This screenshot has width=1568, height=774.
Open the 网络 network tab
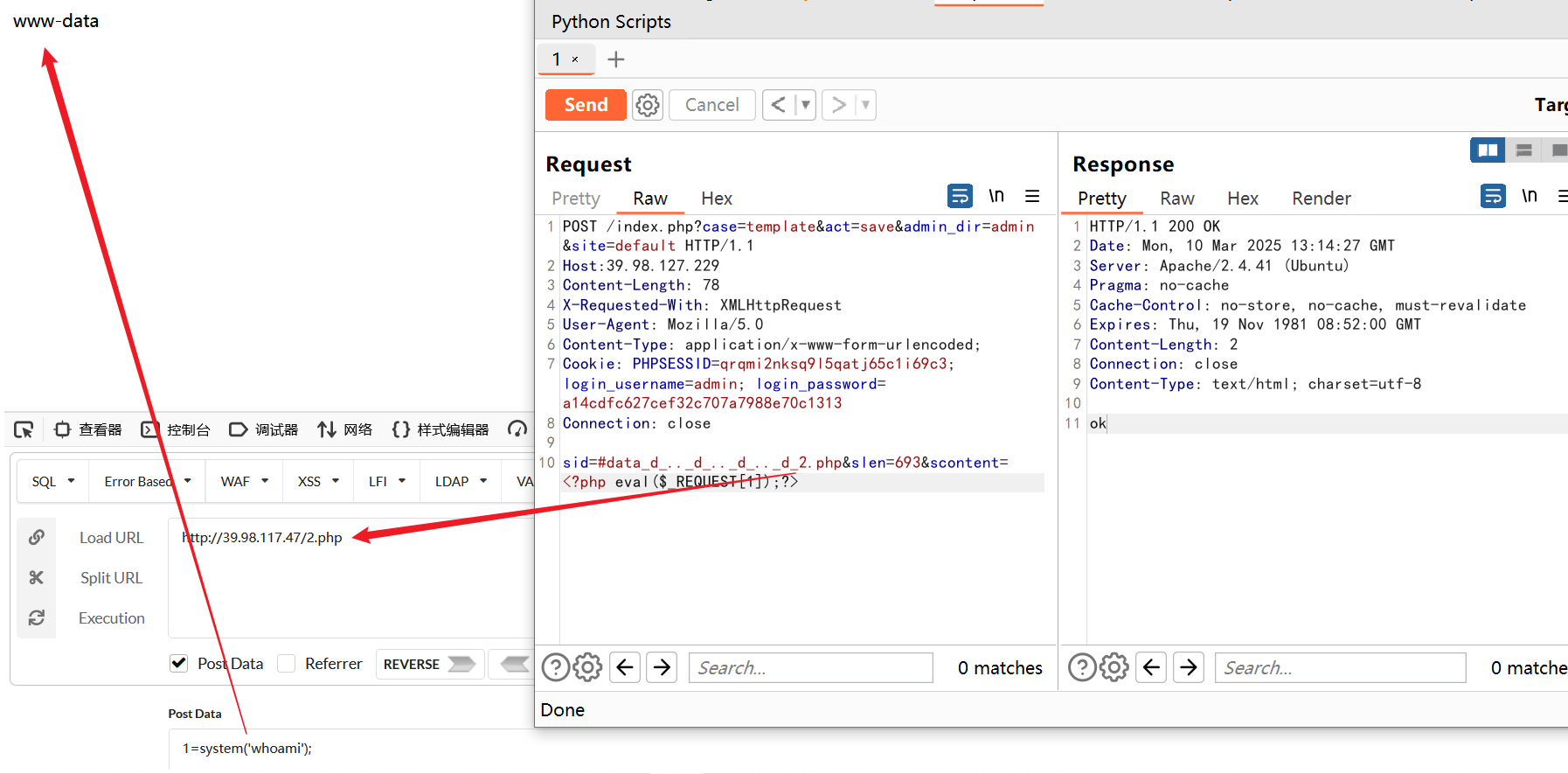click(345, 429)
